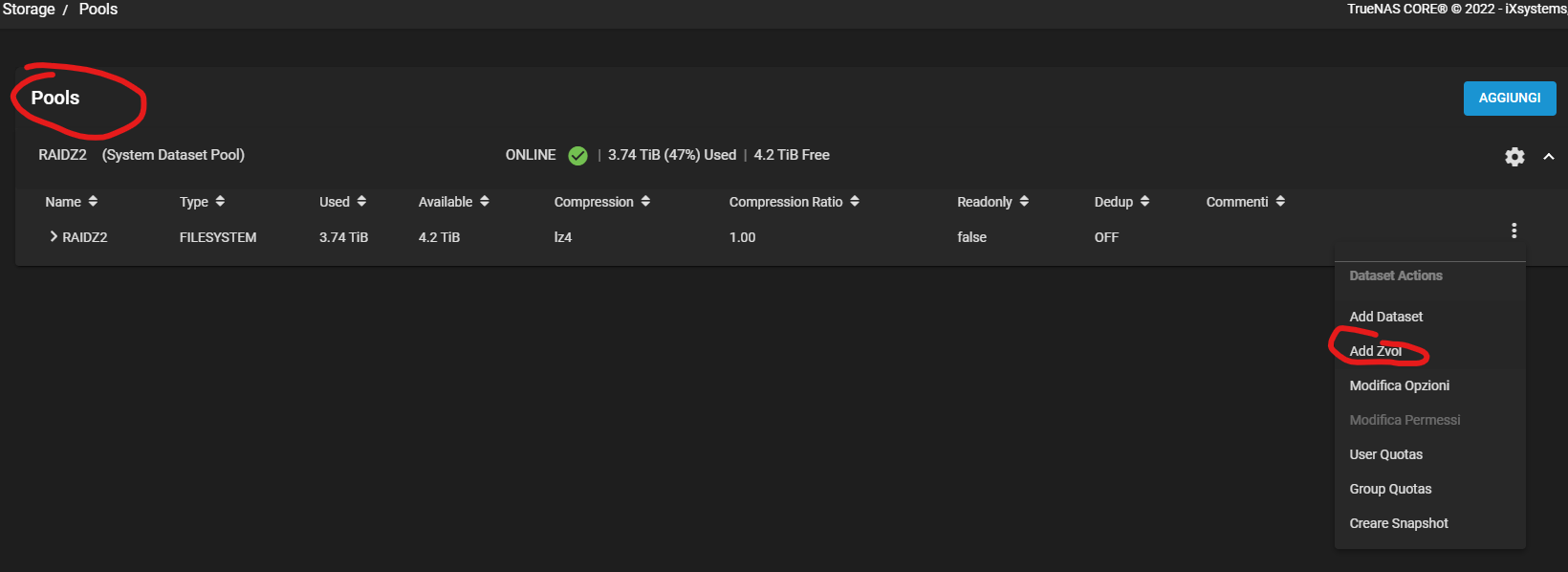Open the RAIDZ2 pool settings gear
1568x572 pixels.
(1514, 157)
